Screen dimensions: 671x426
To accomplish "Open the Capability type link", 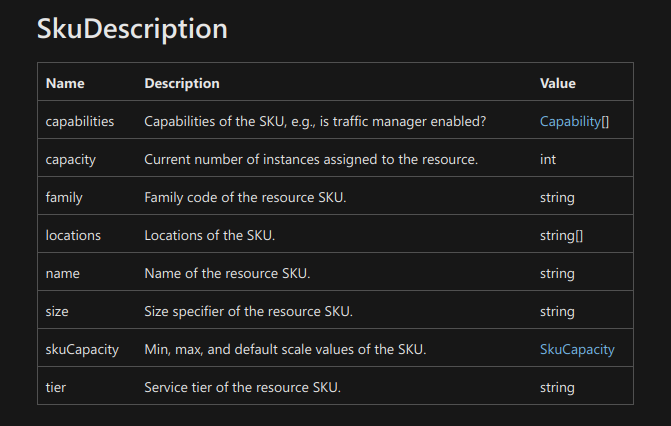I will 570,122.
